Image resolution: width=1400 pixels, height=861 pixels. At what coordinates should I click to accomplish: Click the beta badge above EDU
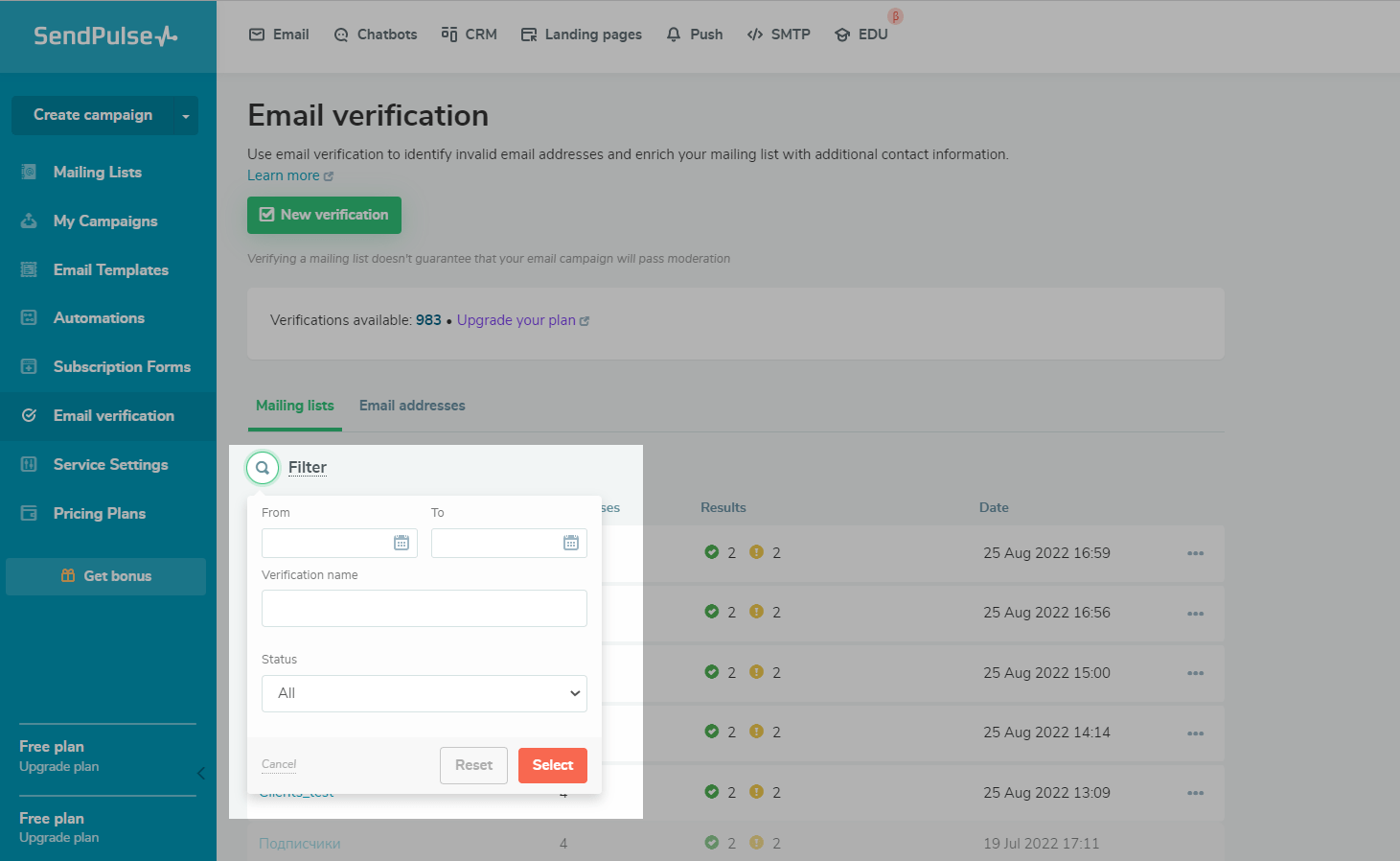point(895,16)
